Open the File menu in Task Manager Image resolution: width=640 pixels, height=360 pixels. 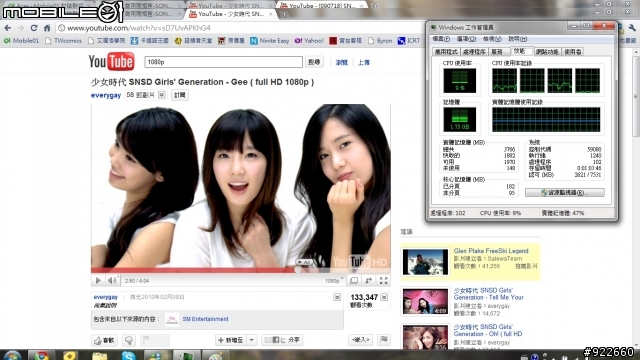point(441,39)
